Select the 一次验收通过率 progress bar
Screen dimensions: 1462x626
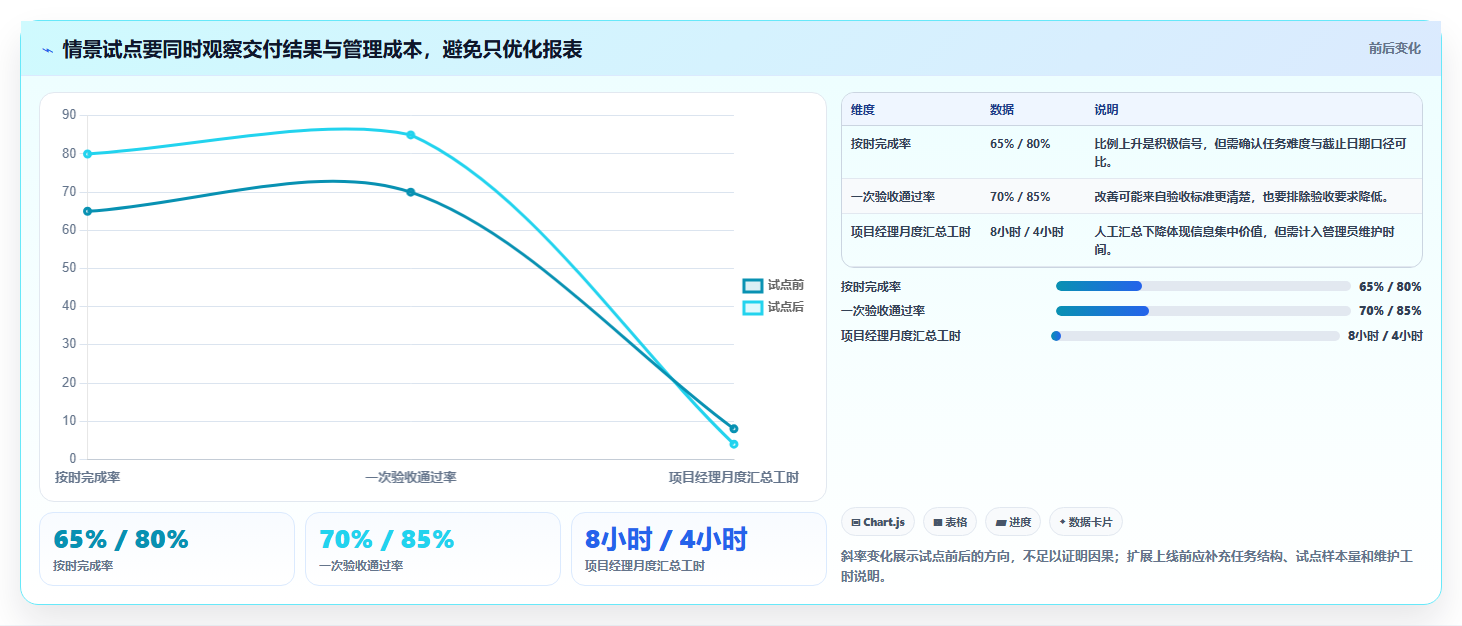pos(1203,311)
